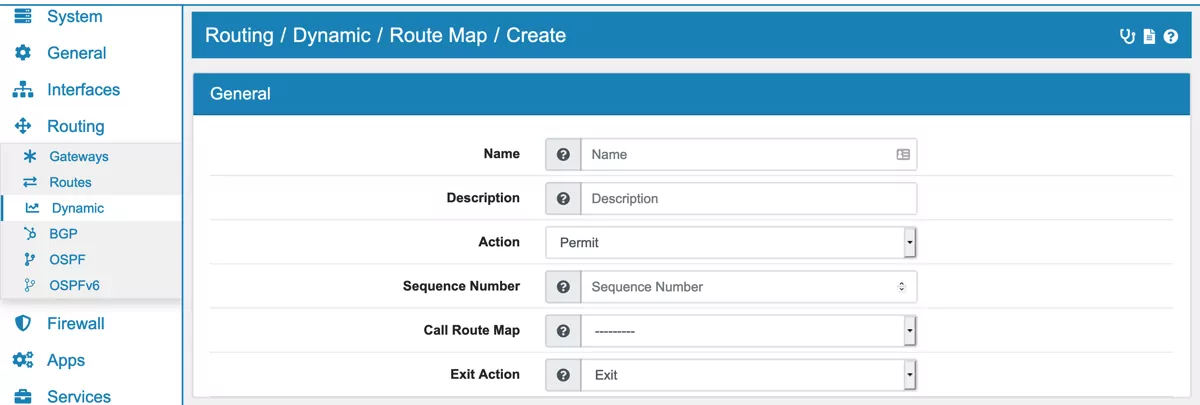This screenshot has height=405, width=1200.
Task: Click the Firewall shield icon
Action: coord(22,324)
